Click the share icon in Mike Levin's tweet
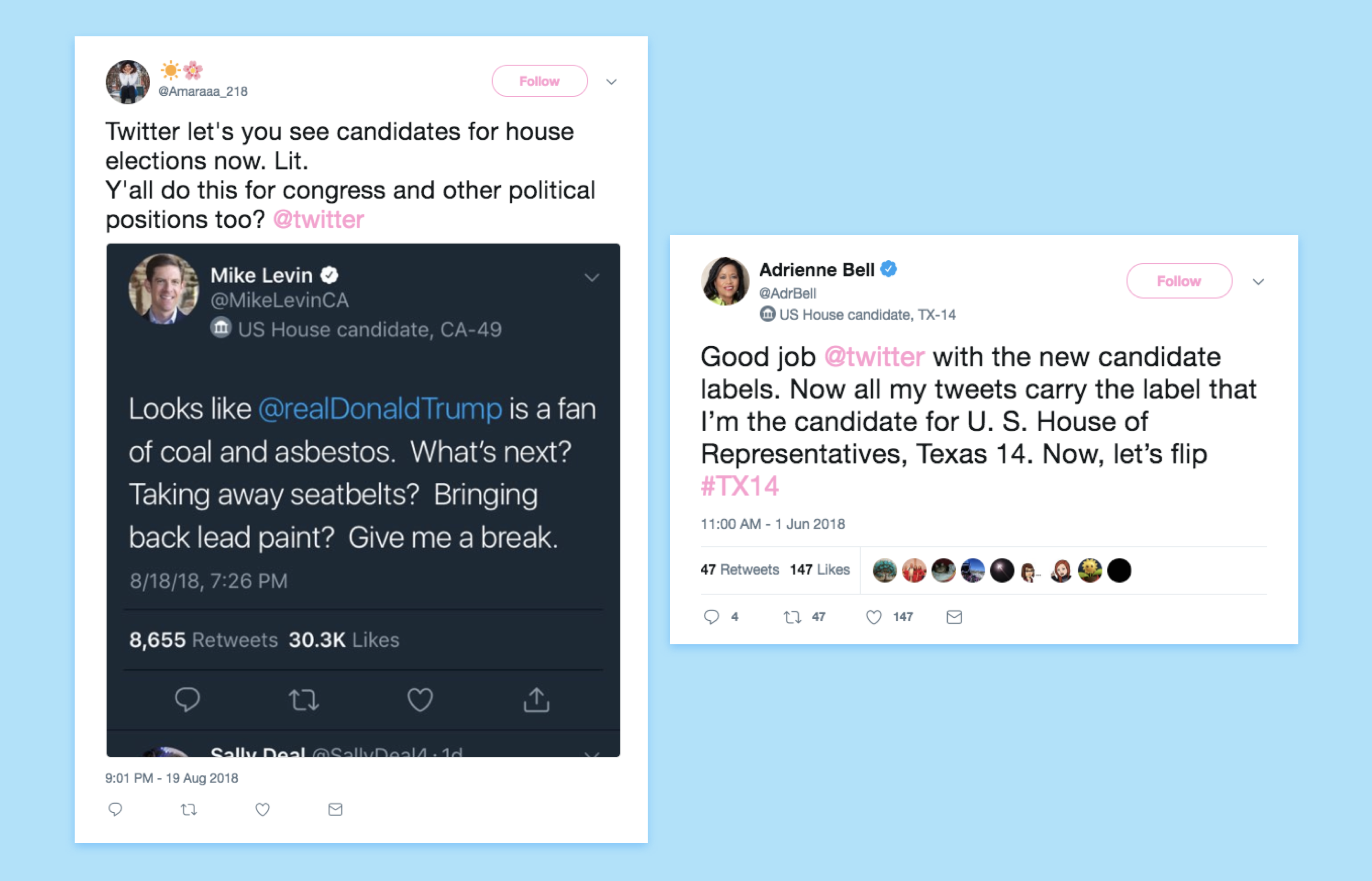 536,700
